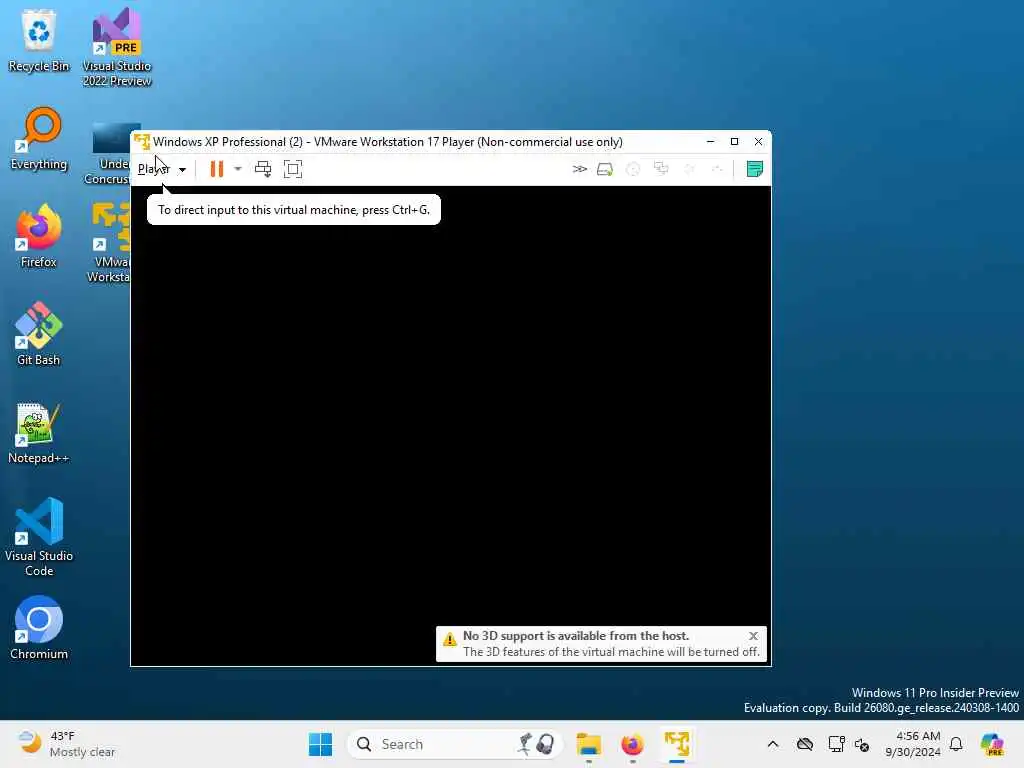This screenshot has width=1024, height=768.
Task: Click the greyed sound card device icon
Action: pyautogui.click(x=689, y=169)
